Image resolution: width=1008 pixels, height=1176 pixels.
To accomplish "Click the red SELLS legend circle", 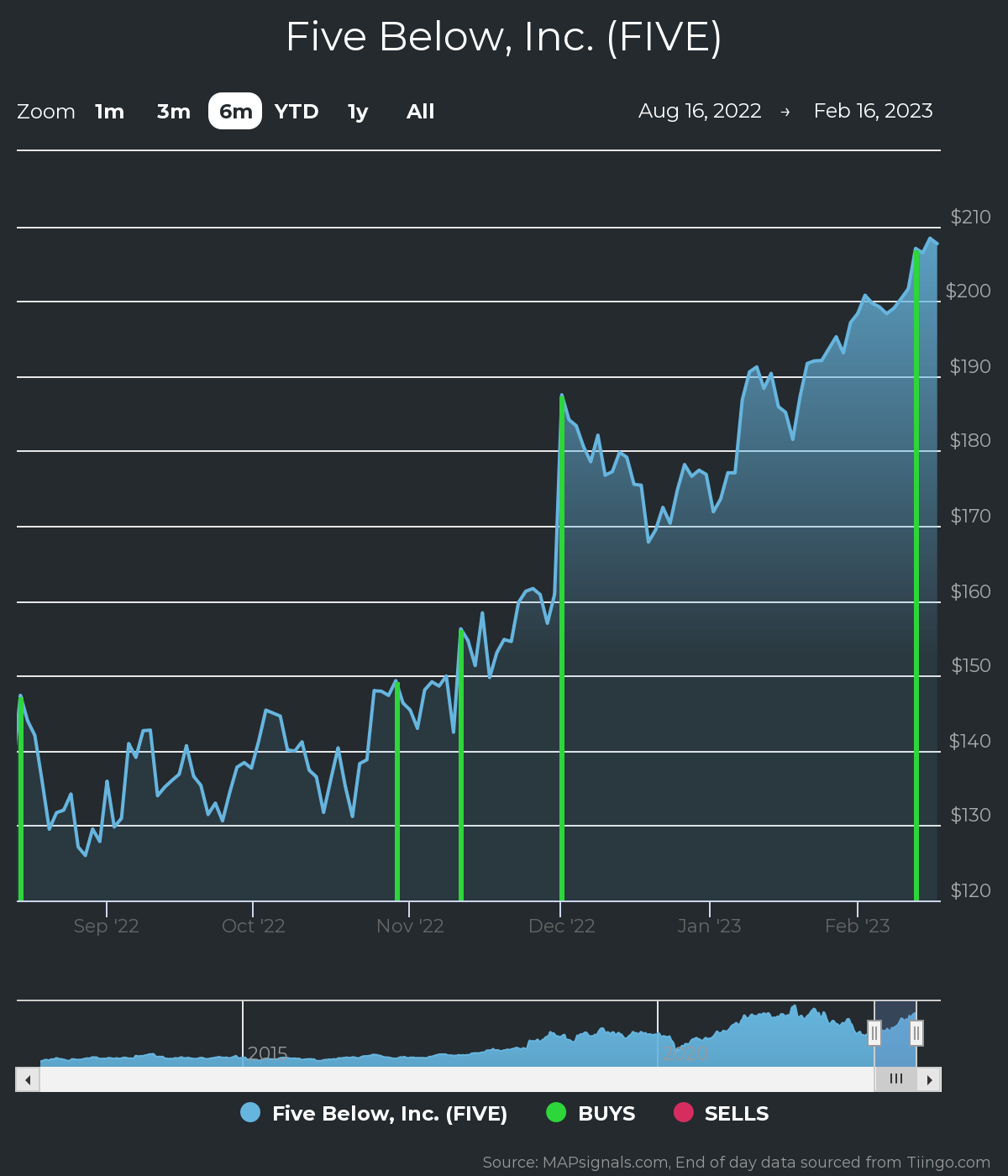I will (684, 1112).
